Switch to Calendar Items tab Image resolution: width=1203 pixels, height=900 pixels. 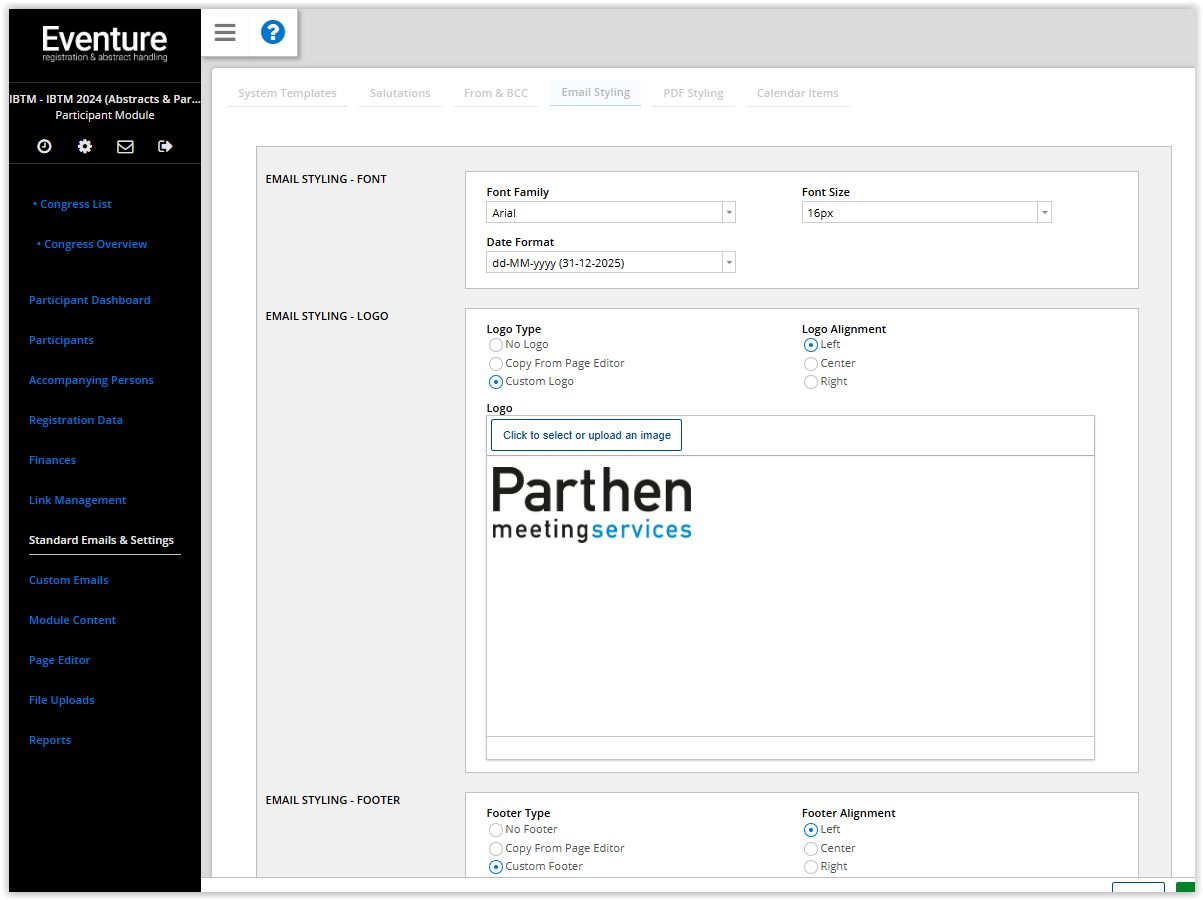pos(798,93)
